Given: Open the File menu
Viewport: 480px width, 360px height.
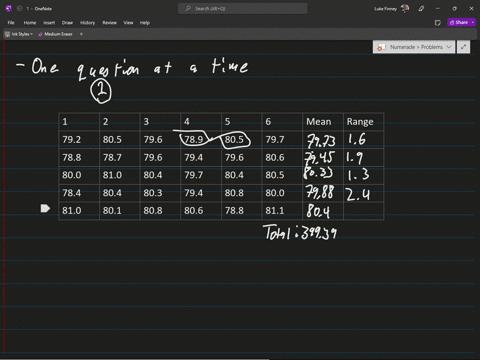Looking at the screenshot, I should tap(11, 23).
